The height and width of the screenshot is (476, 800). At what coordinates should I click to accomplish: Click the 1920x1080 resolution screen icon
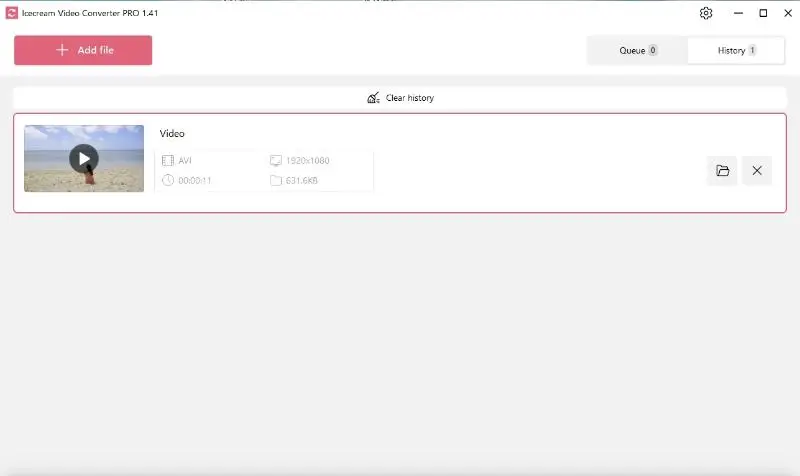click(276, 161)
